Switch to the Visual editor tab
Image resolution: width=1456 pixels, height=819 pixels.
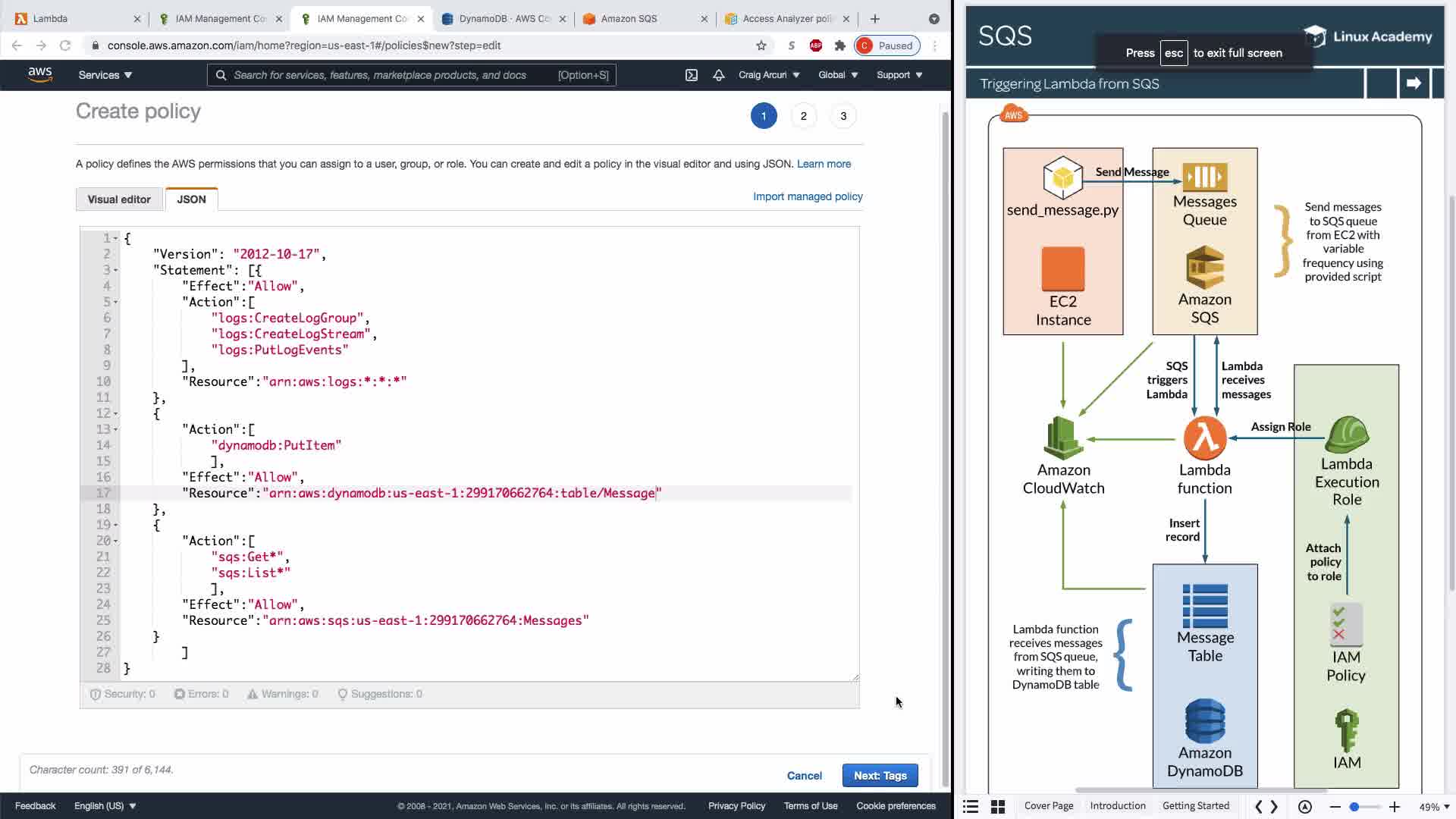tap(119, 199)
